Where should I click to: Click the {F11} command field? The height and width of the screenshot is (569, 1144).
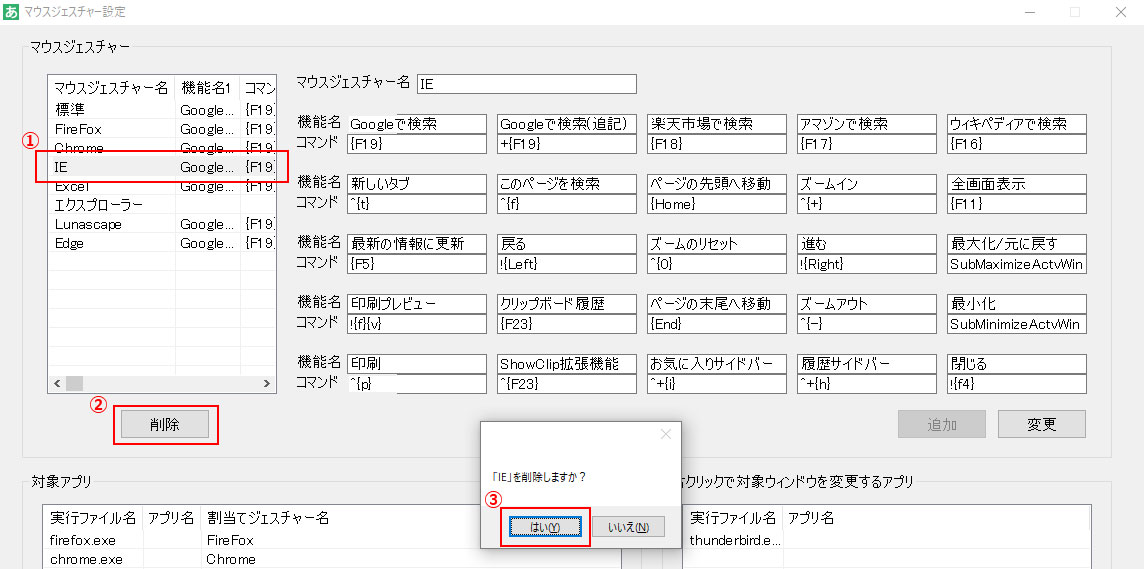click(1017, 204)
